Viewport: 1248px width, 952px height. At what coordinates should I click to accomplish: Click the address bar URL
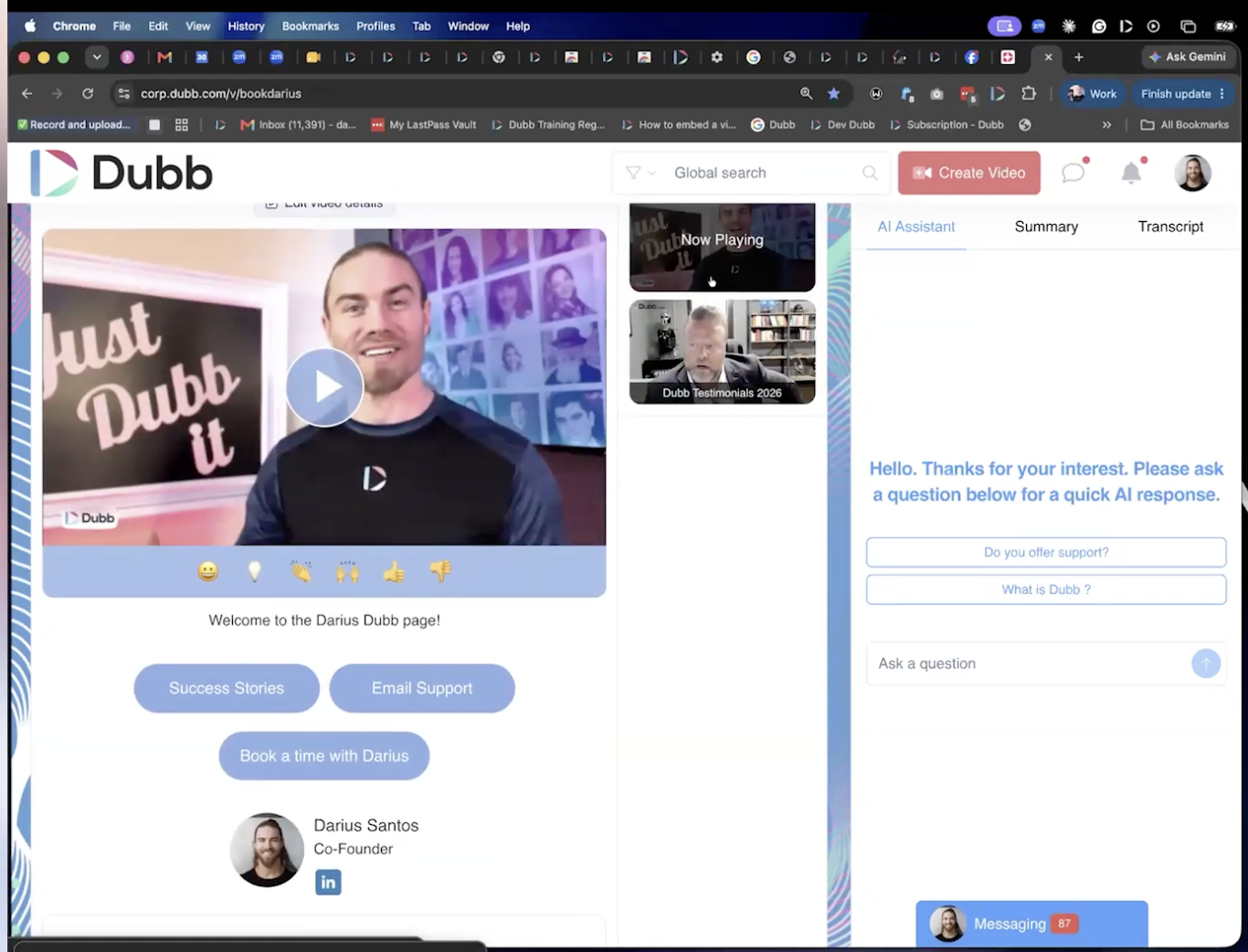pyautogui.click(x=221, y=93)
